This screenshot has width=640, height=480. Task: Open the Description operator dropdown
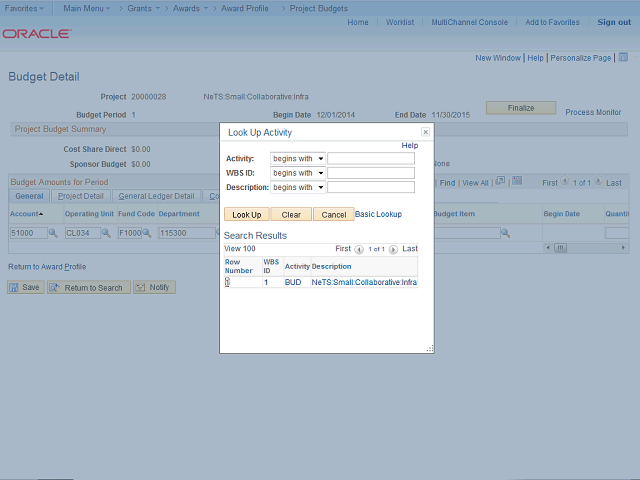click(298, 187)
